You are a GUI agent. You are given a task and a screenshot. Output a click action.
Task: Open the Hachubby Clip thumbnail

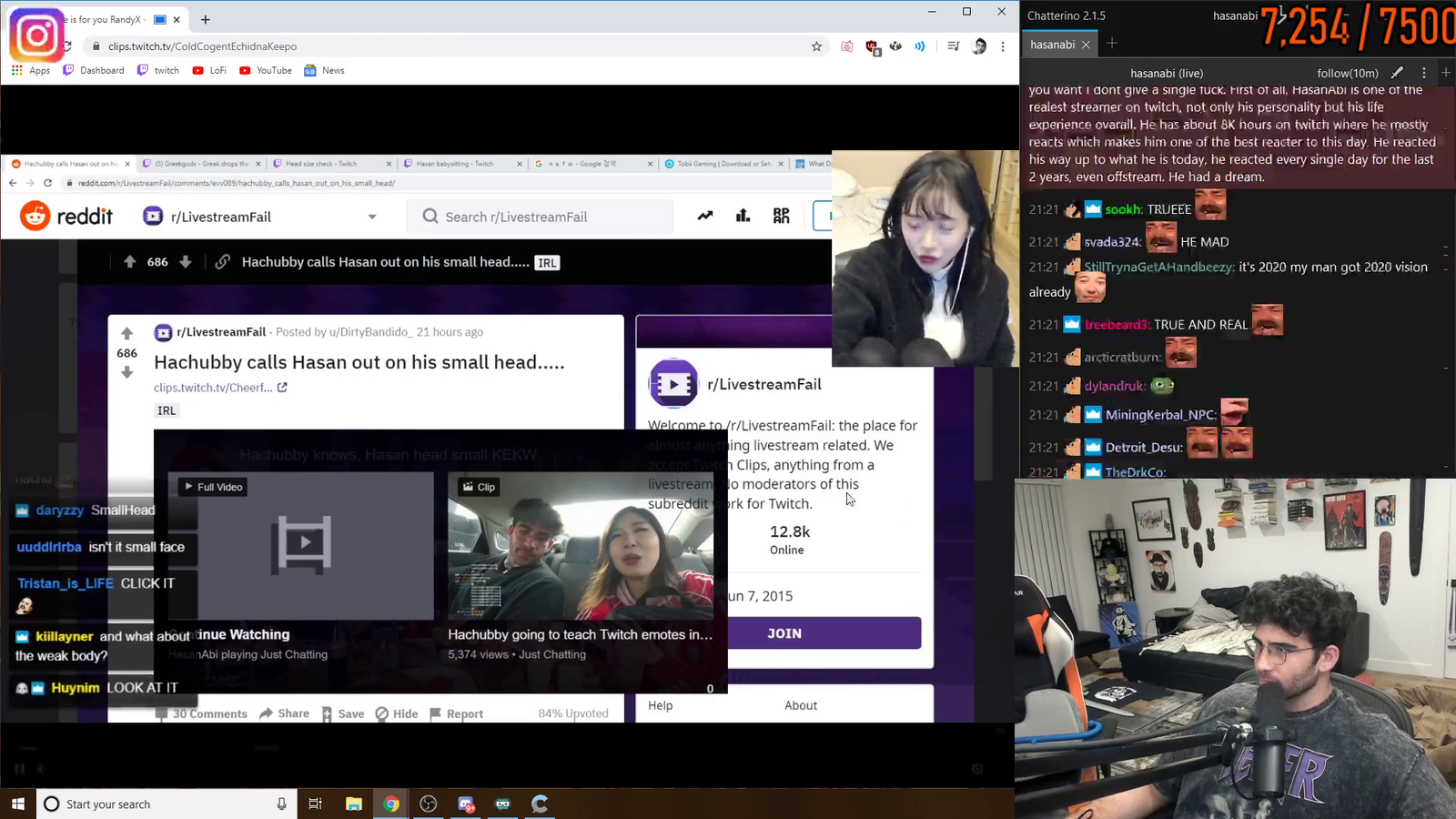(581, 546)
